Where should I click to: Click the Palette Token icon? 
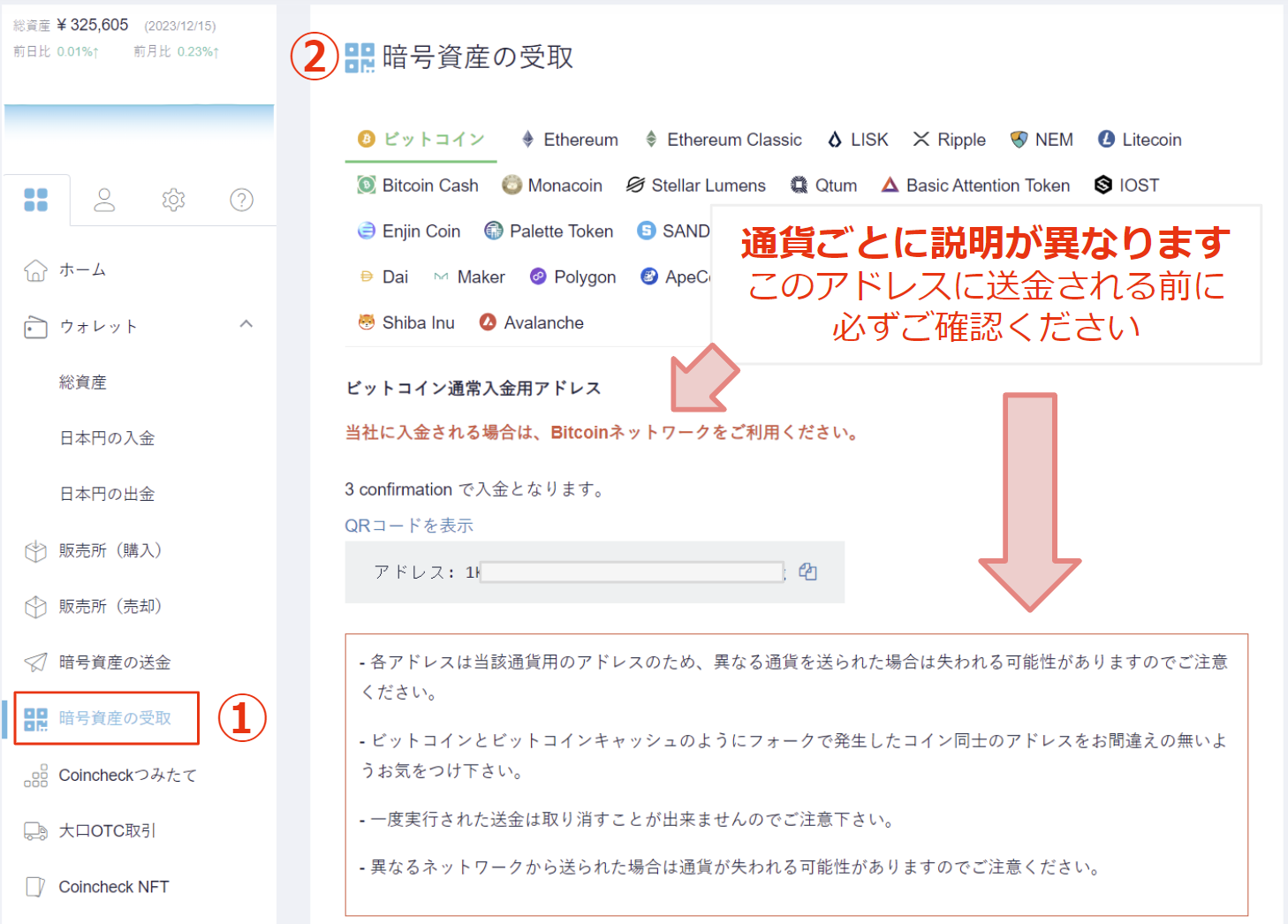coord(494,231)
